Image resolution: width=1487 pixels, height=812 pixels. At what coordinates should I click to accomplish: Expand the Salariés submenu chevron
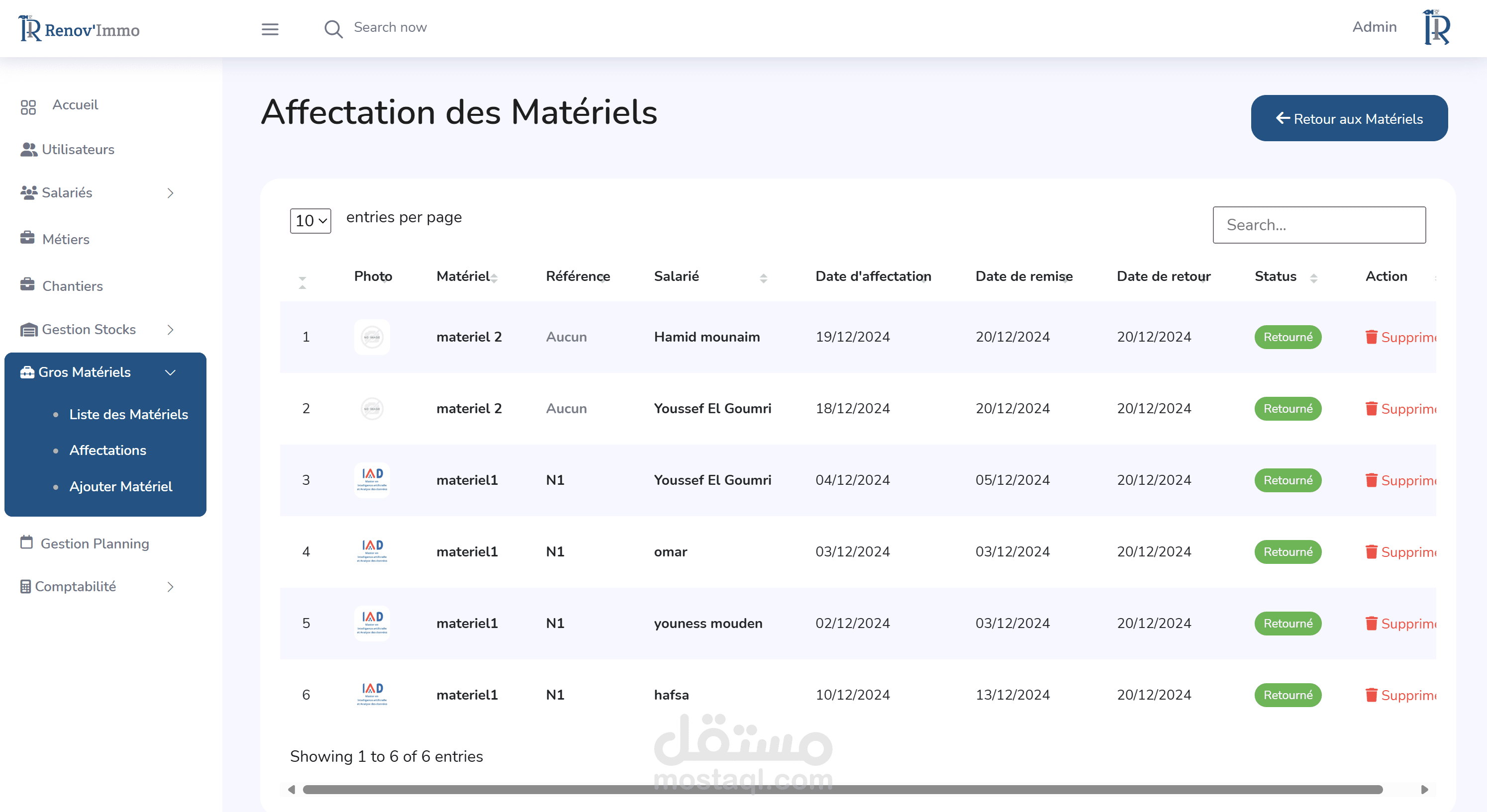point(170,193)
